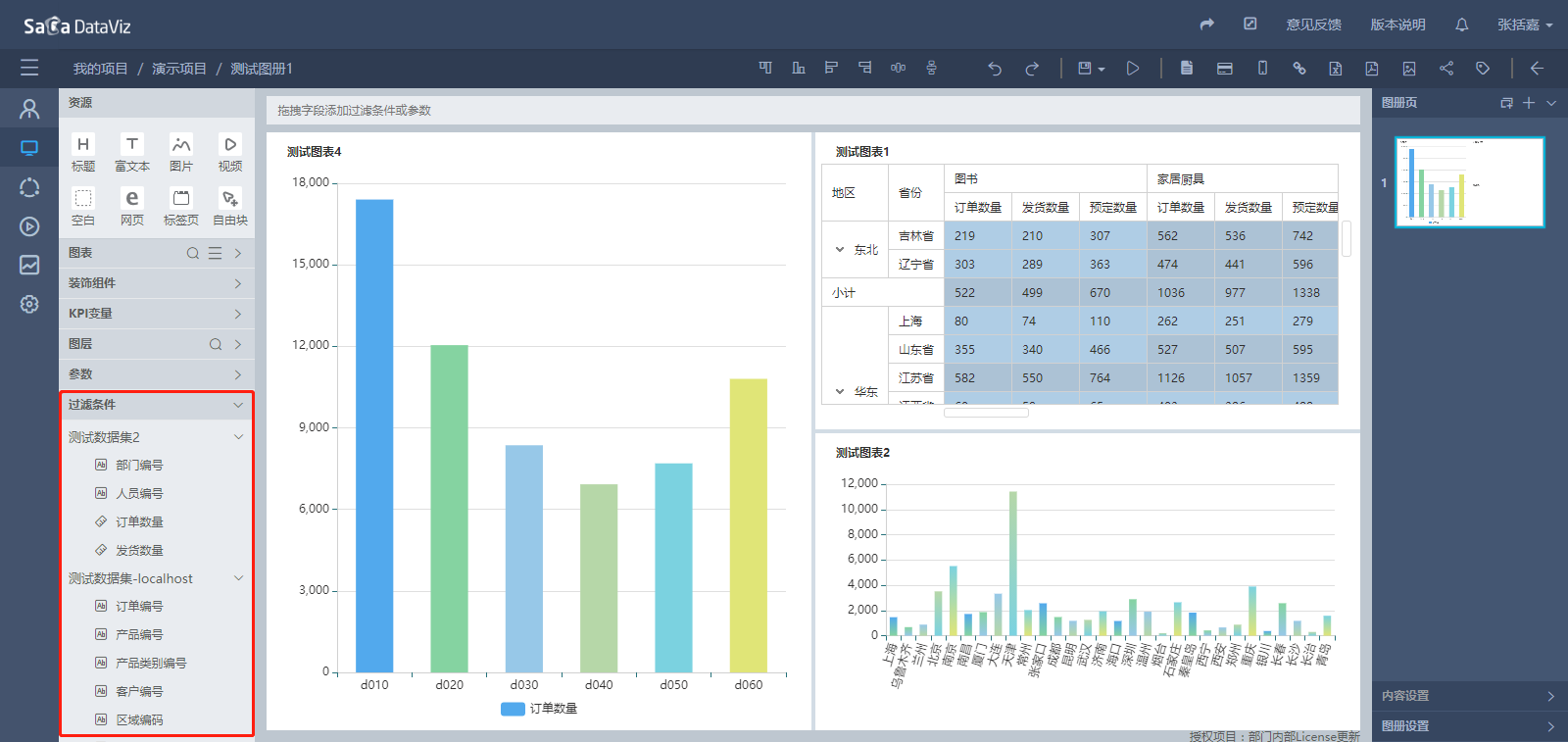This screenshot has height=742, width=1568.
Task: Select the monitor screen sidebar icon
Action: (29, 148)
